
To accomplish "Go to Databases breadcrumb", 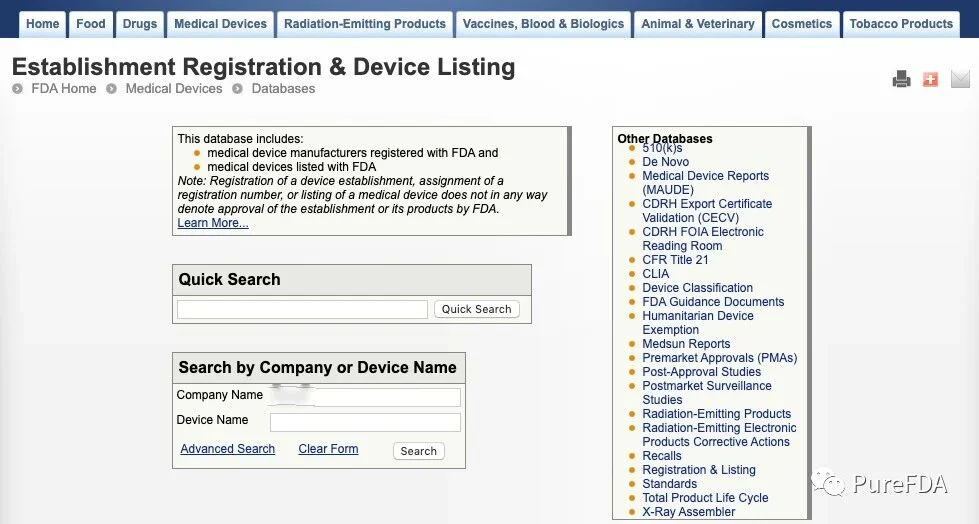I will tap(283, 89).
